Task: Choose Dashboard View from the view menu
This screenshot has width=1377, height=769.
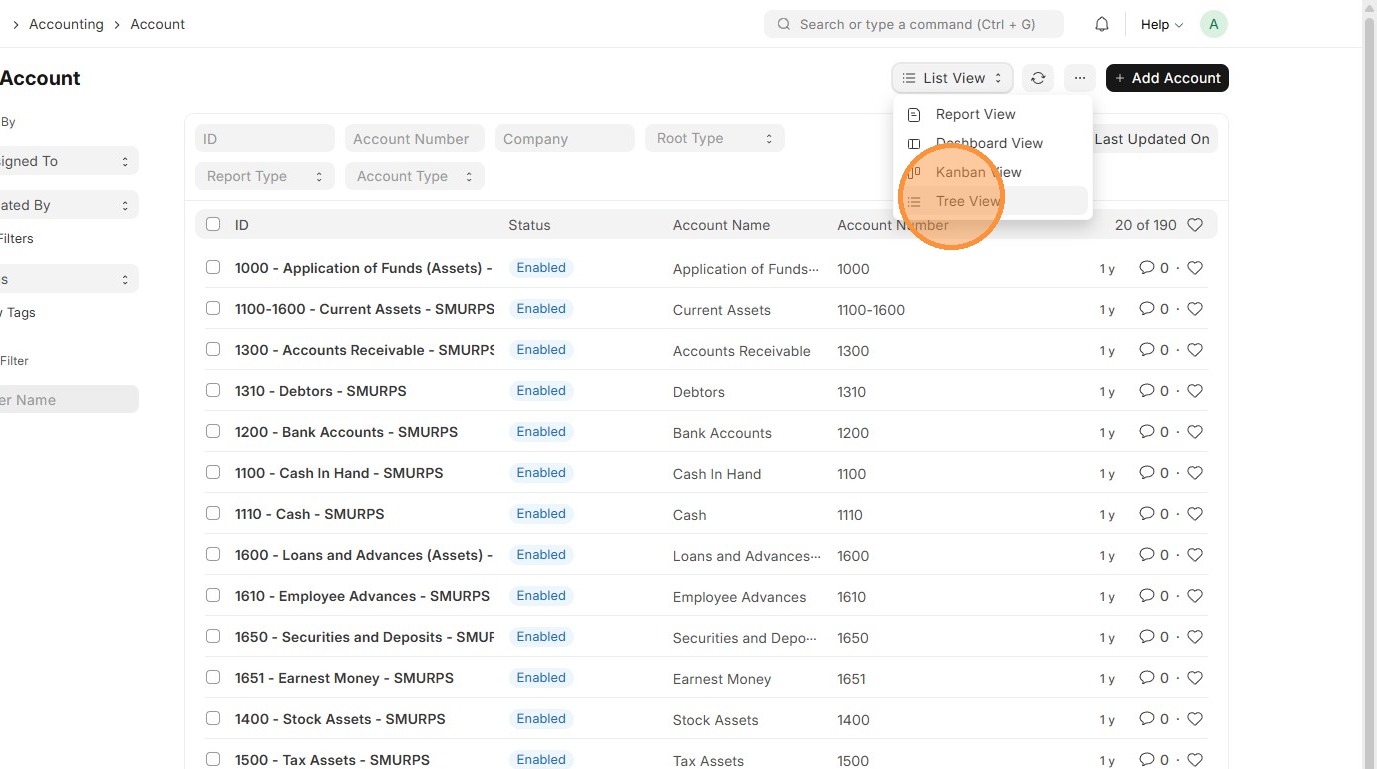Action: pyautogui.click(x=992, y=143)
